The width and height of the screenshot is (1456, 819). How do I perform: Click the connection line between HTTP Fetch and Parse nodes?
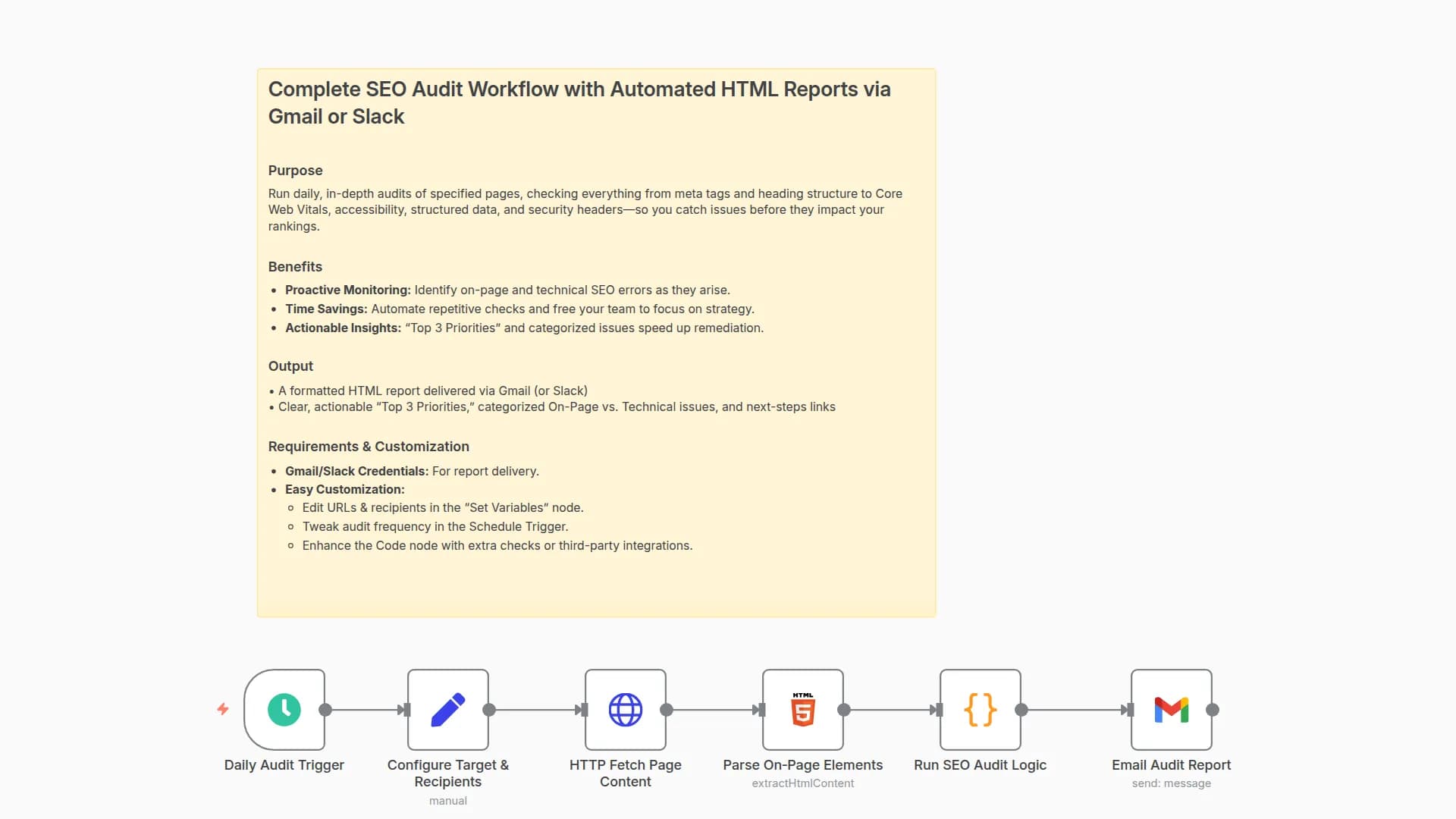coord(713,710)
